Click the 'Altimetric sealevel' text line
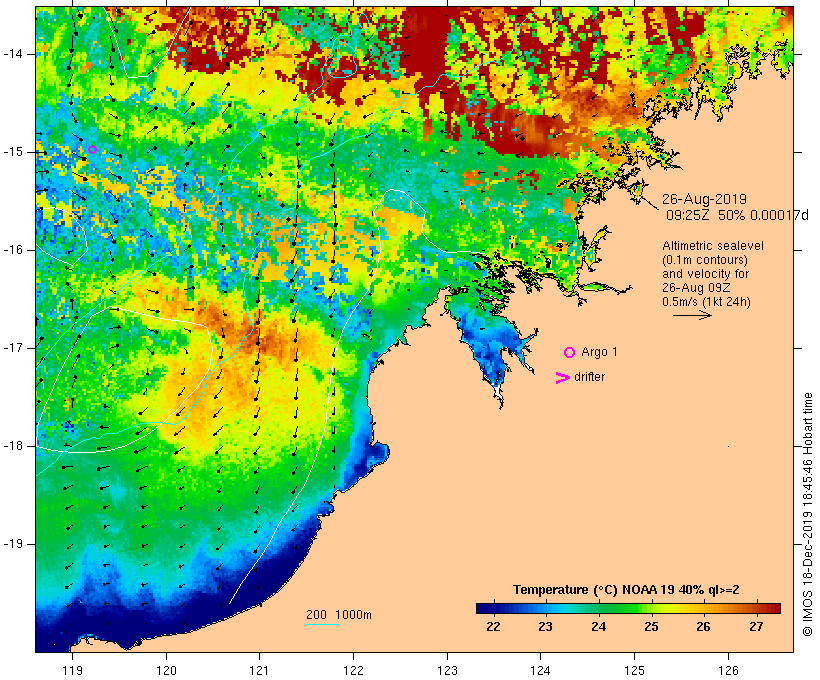The image size is (820, 680). pos(712,246)
